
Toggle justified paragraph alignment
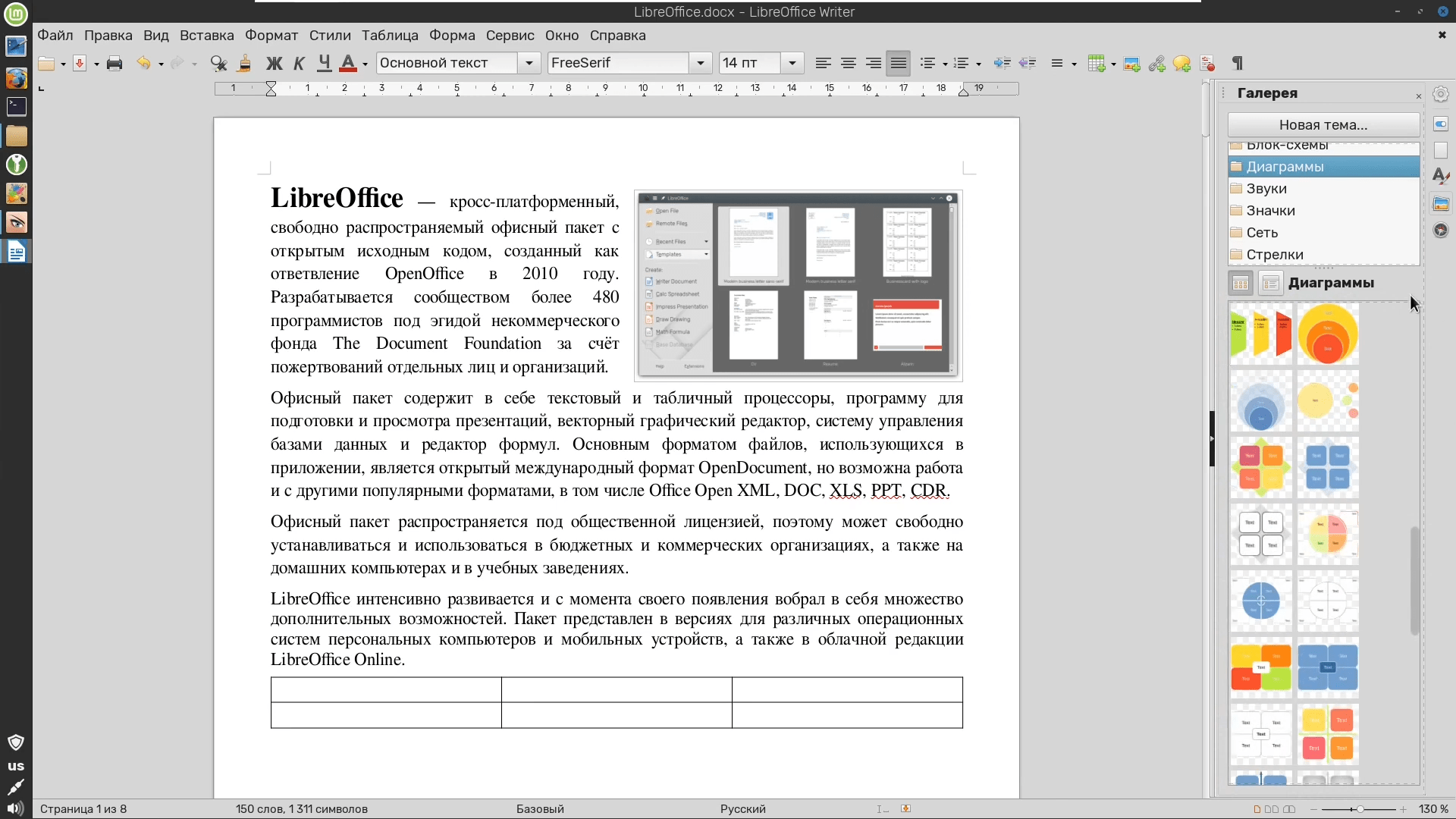pos(899,64)
